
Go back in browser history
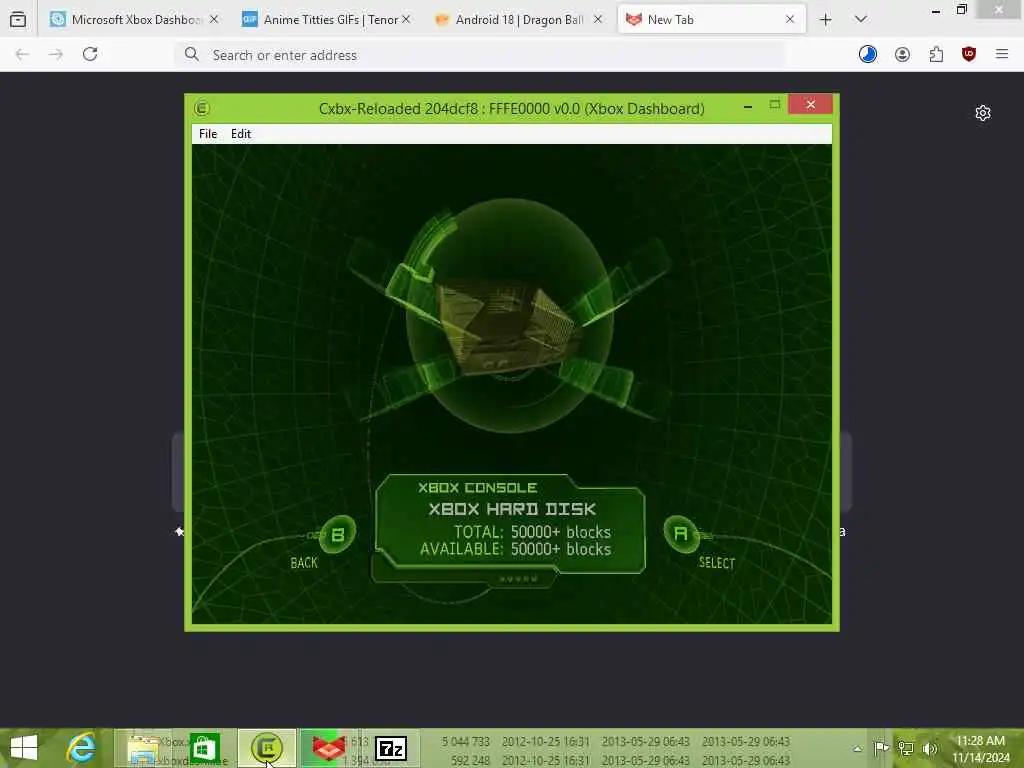pos(22,55)
